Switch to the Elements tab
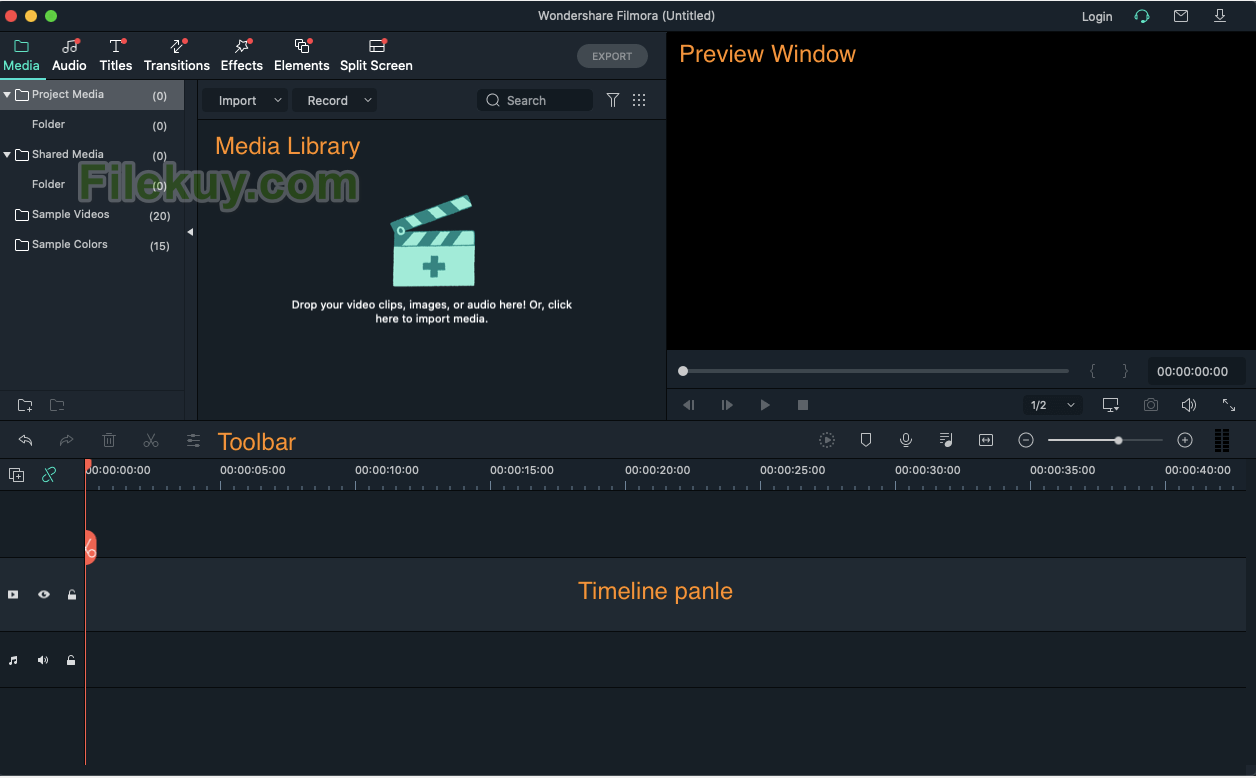This screenshot has width=1256, height=778. pyautogui.click(x=301, y=56)
